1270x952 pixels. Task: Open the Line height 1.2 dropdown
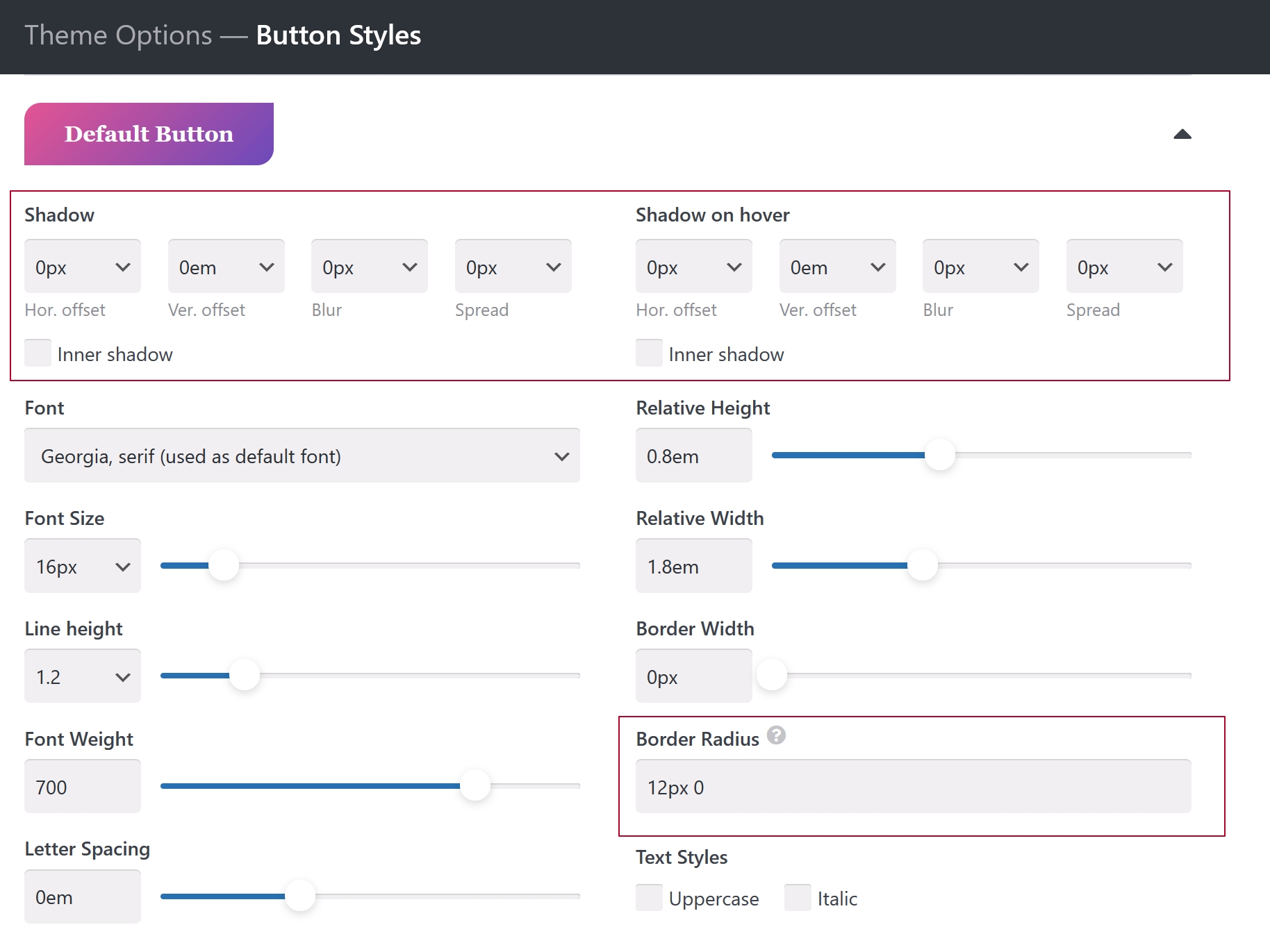coord(83,677)
